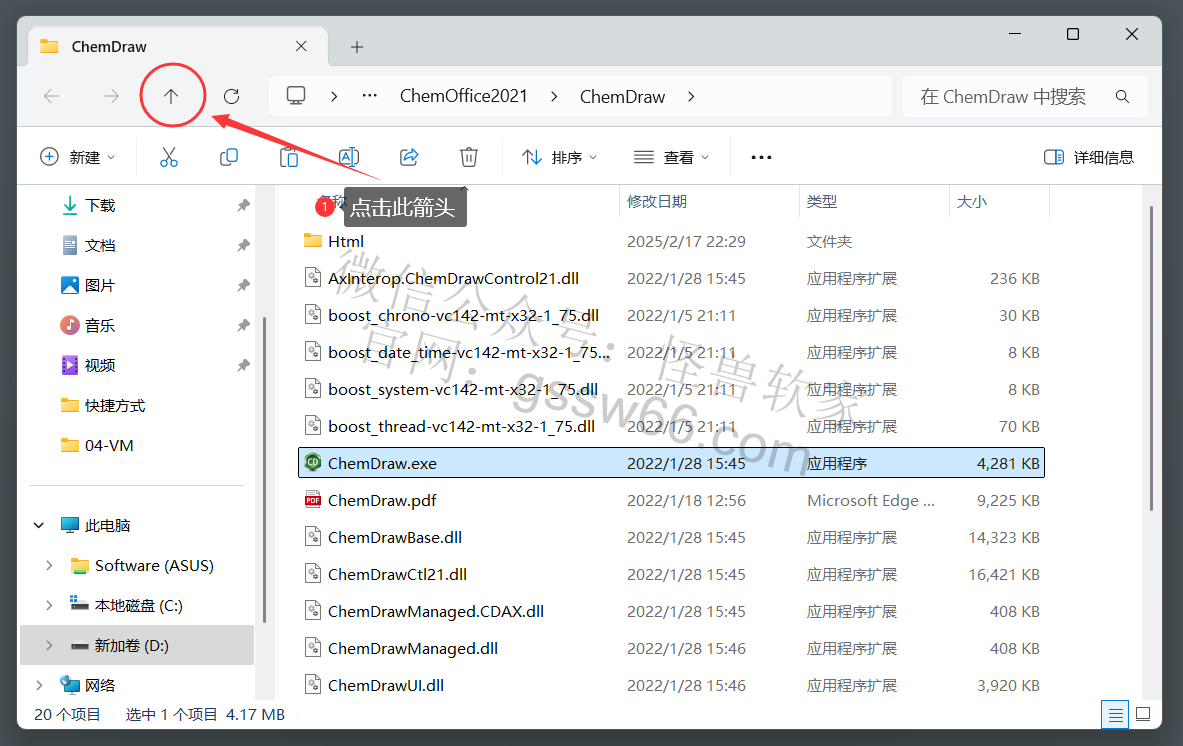Click the Back navigation arrow
The width and height of the screenshot is (1183, 746).
tap(51, 97)
